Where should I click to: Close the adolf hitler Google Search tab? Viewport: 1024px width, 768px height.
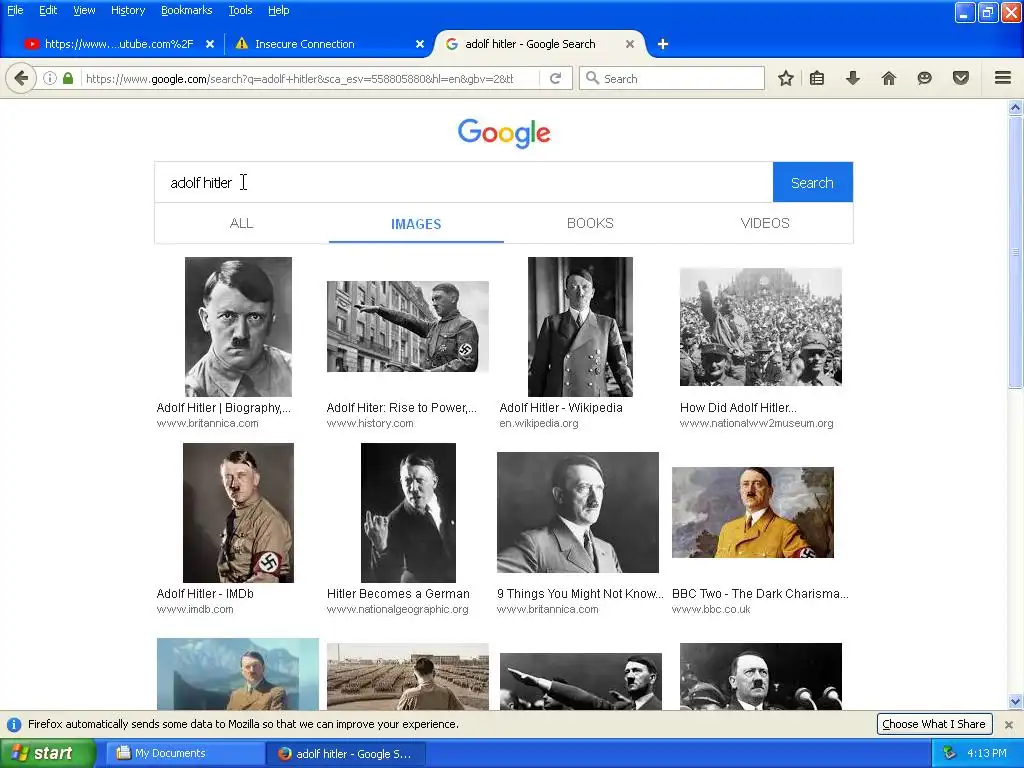pyautogui.click(x=630, y=44)
